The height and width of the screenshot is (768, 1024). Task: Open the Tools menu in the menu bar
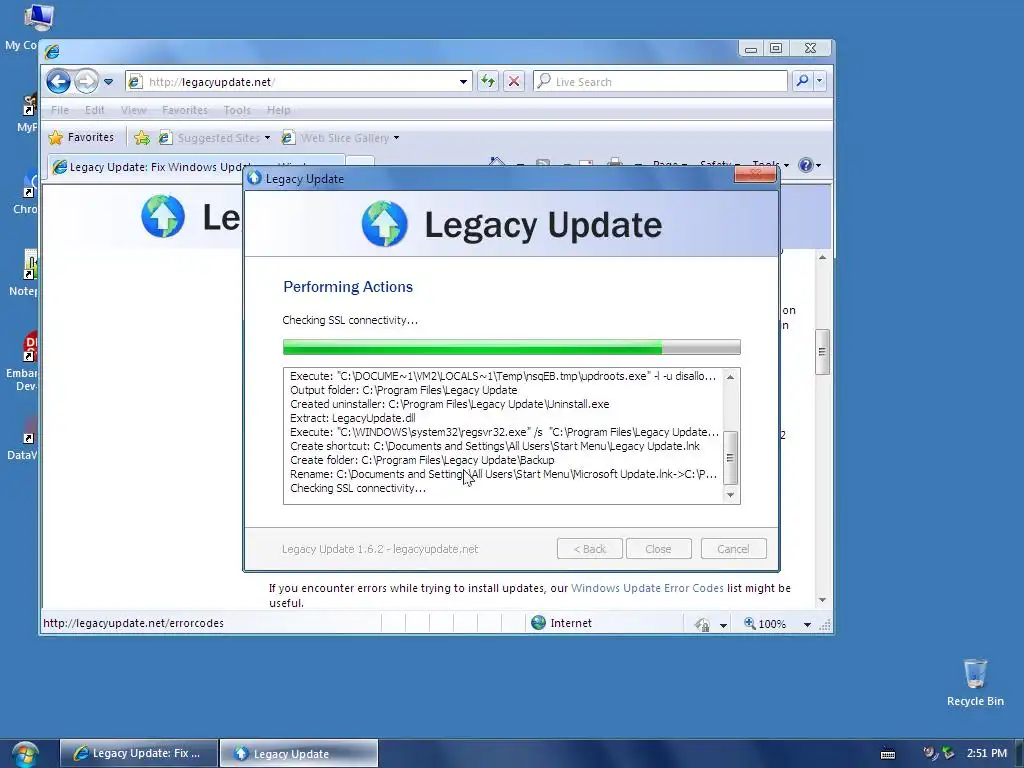click(x=237, y=110)
